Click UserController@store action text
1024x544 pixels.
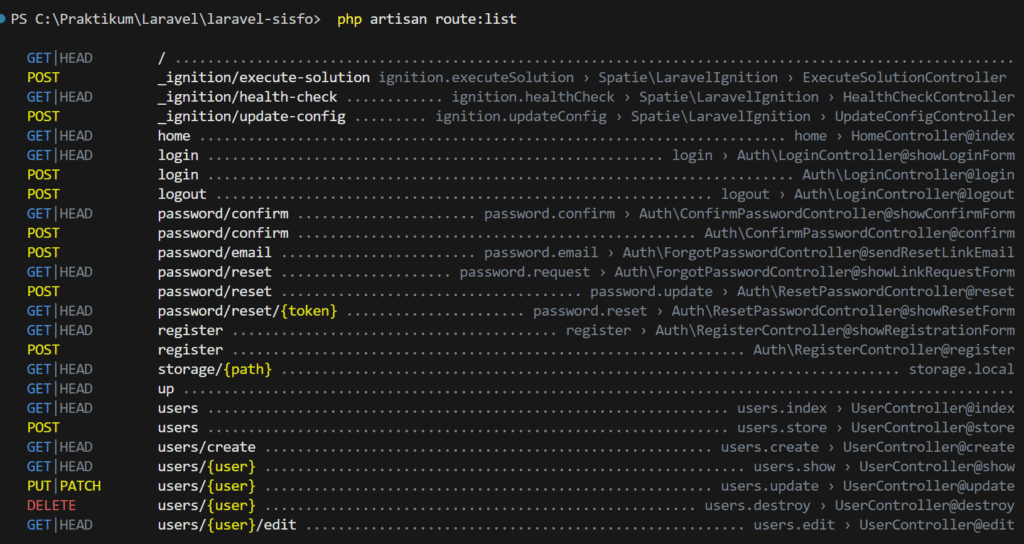(932, 428)
